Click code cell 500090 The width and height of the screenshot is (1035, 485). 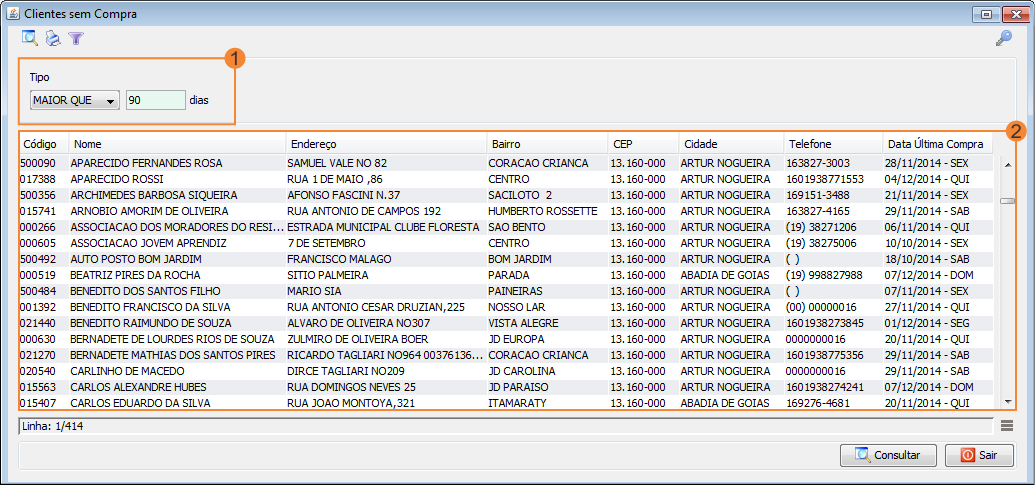pyautogui.click(x=40, y=163)
